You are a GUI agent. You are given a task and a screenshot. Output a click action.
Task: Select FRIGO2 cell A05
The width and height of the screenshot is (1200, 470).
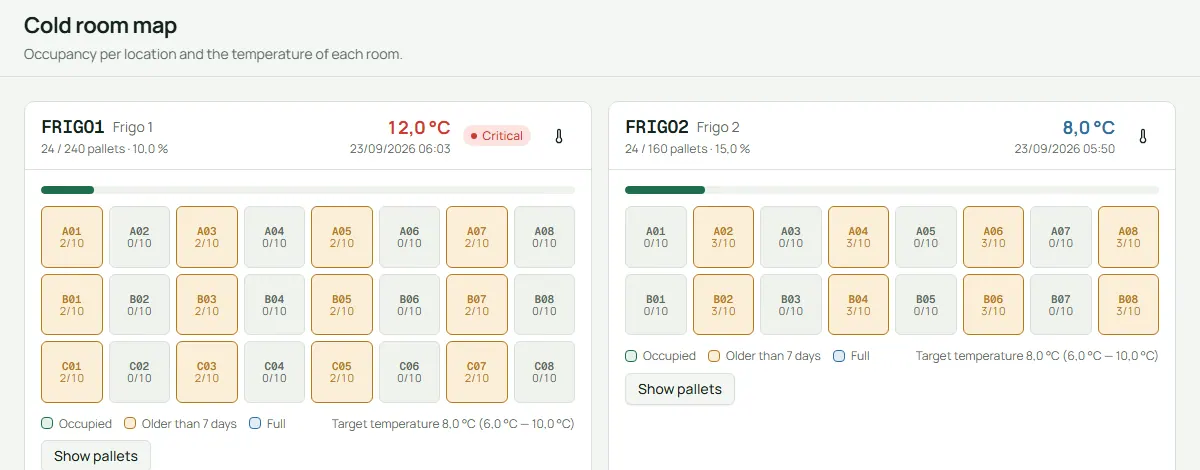[926, 237]
